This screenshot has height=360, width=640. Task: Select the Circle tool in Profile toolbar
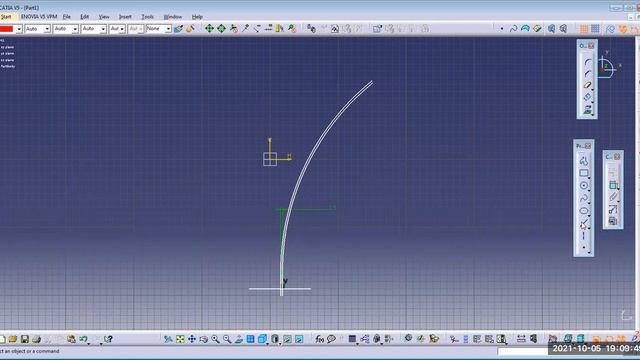(x=584, y=186)
